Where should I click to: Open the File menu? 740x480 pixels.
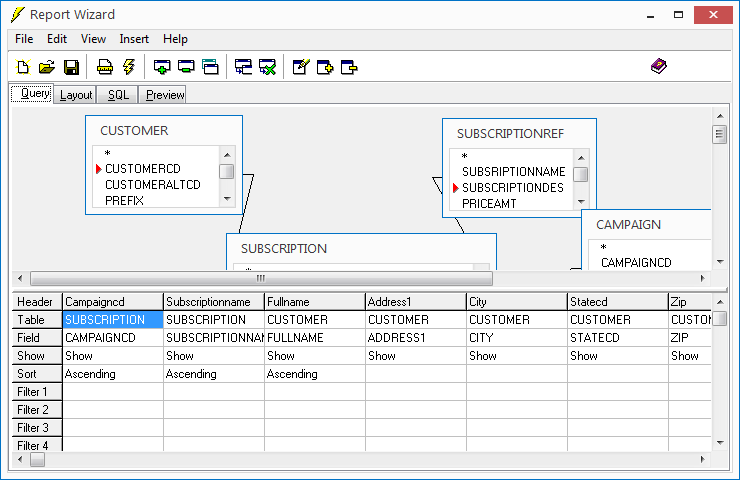(x=24, y=39)
